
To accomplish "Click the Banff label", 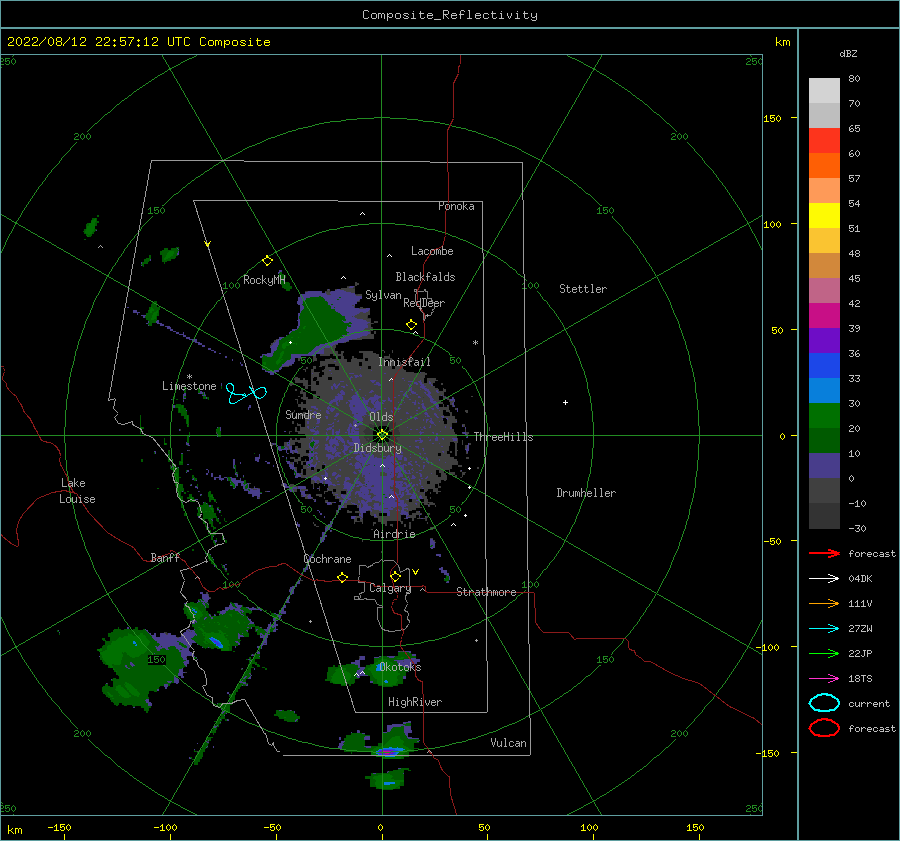I will point(165,557).
